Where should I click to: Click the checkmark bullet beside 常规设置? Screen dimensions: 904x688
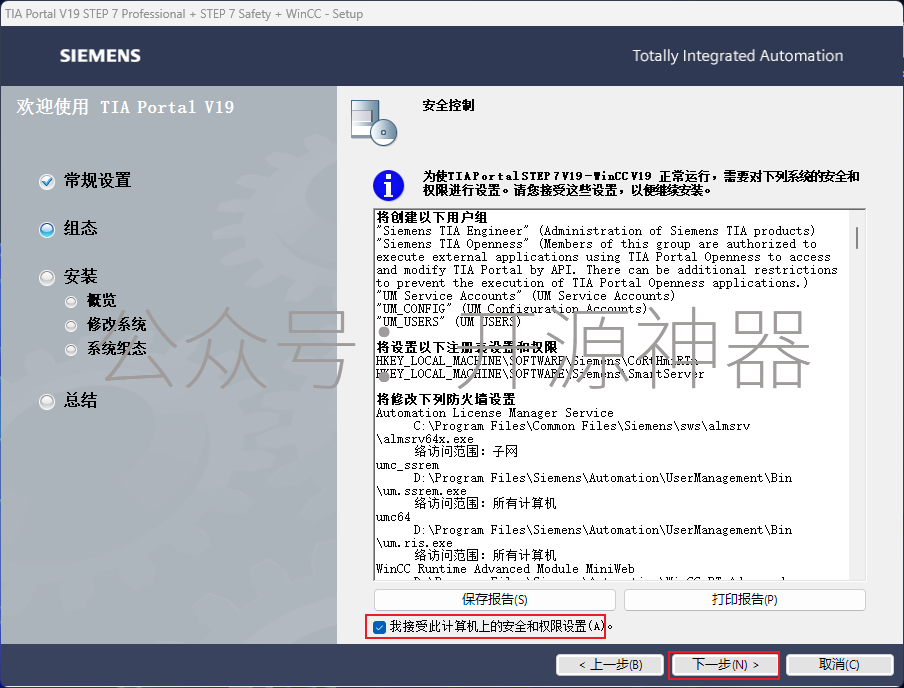pyautogui.click(x=47, y=182)
